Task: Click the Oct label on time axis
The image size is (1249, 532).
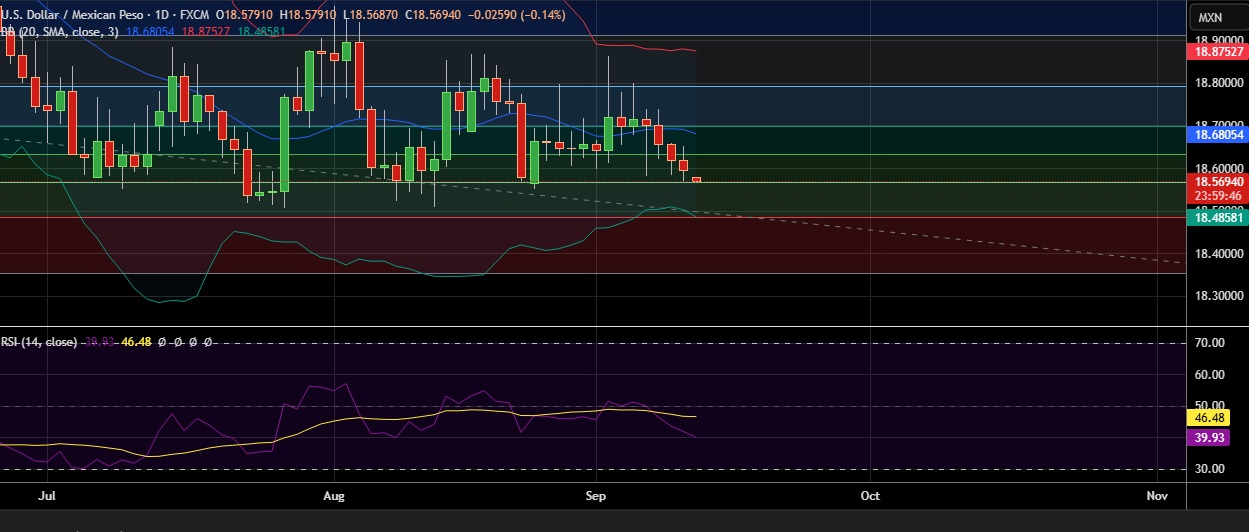Action: [x=870, y=495]
